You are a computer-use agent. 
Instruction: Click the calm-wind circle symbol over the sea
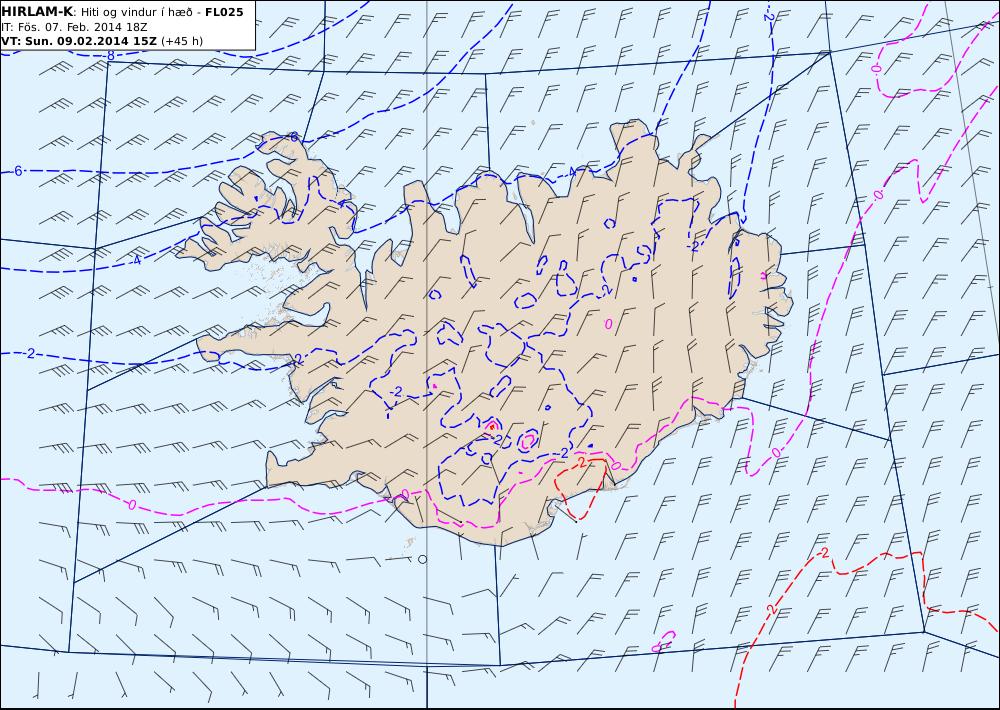(422, 559)
